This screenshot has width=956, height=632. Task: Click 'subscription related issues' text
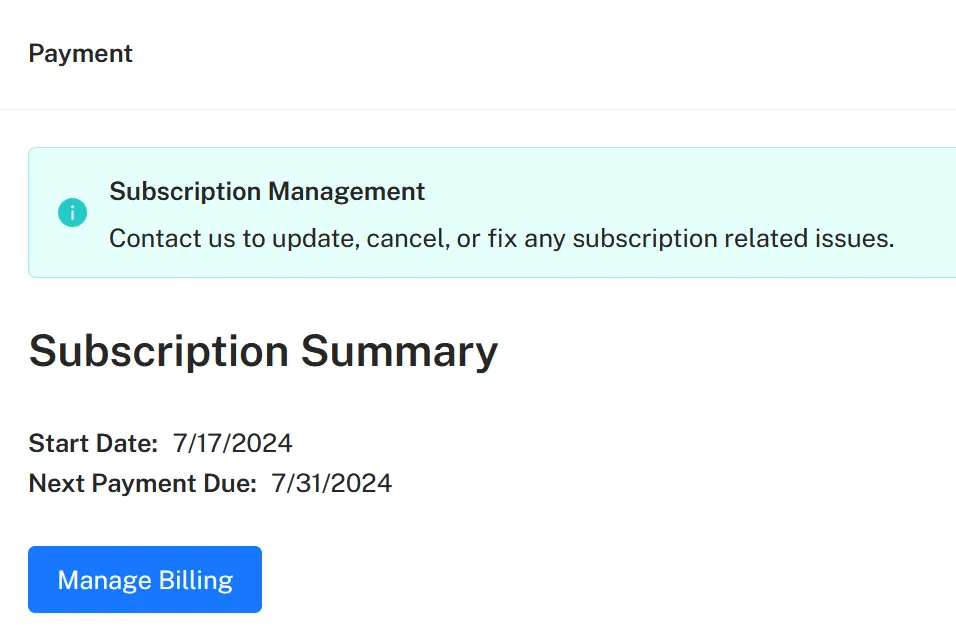pyautogui.click(x=733, y=238)
